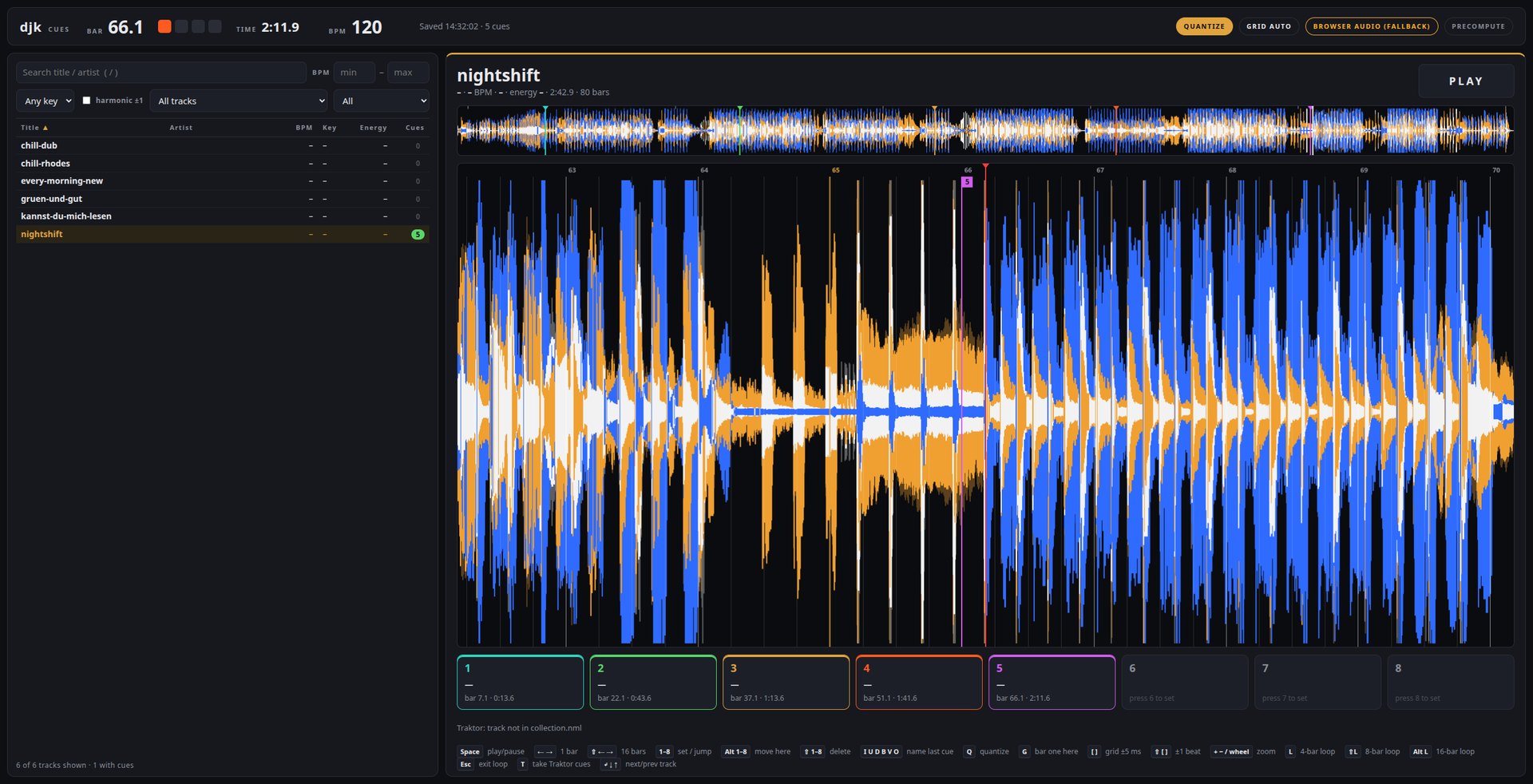Jump to cue 1 at bar 7.1
Screen dimensions: 1533x784
(521, 683)
